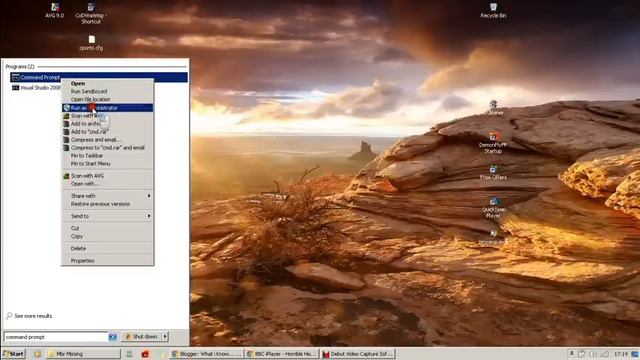Click the AVG 9.0 desktop icon
Viewport: 640px width, 360px height.
coord(54,11)
